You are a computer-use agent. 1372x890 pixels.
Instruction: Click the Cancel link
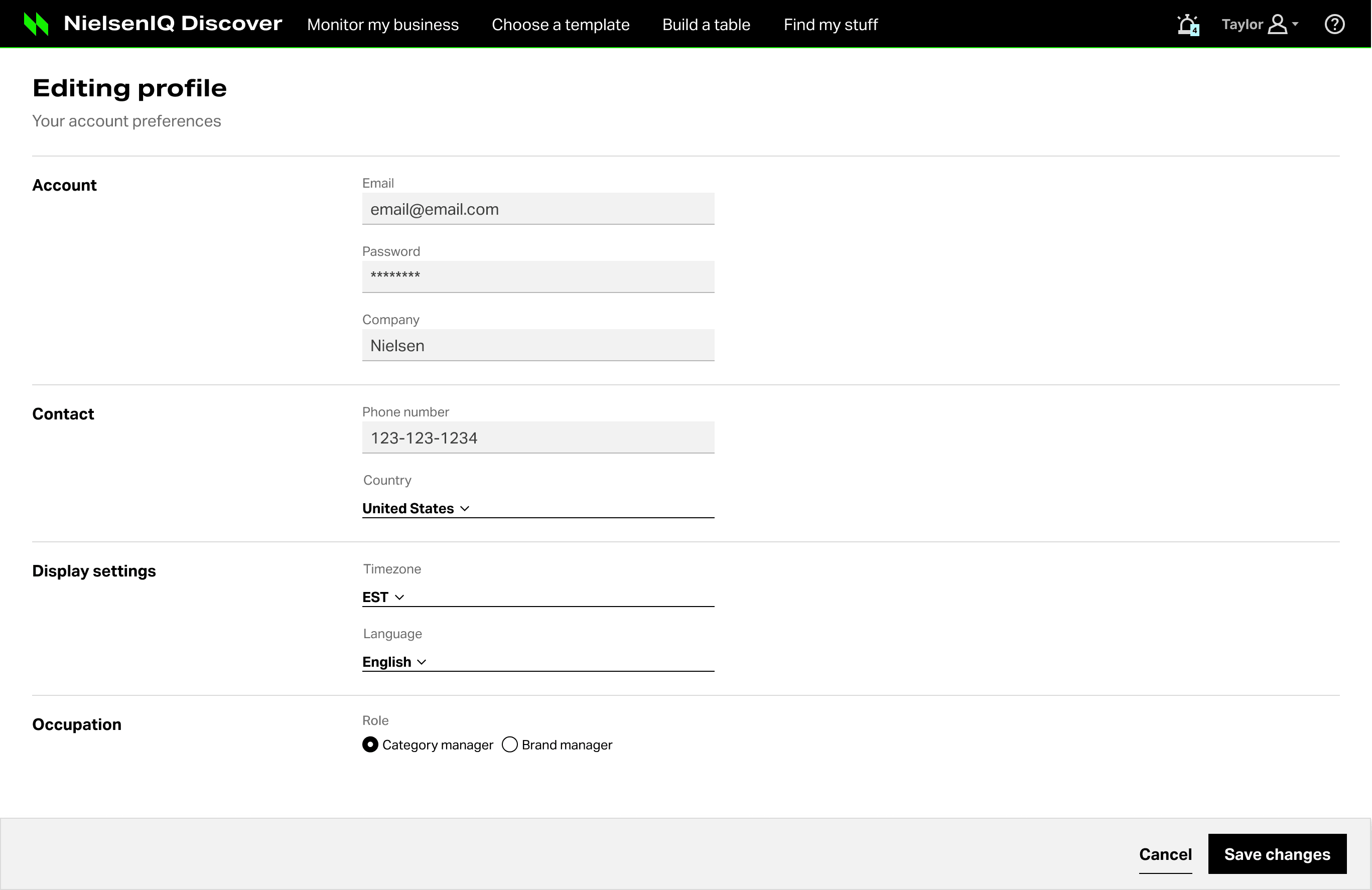1165,854
